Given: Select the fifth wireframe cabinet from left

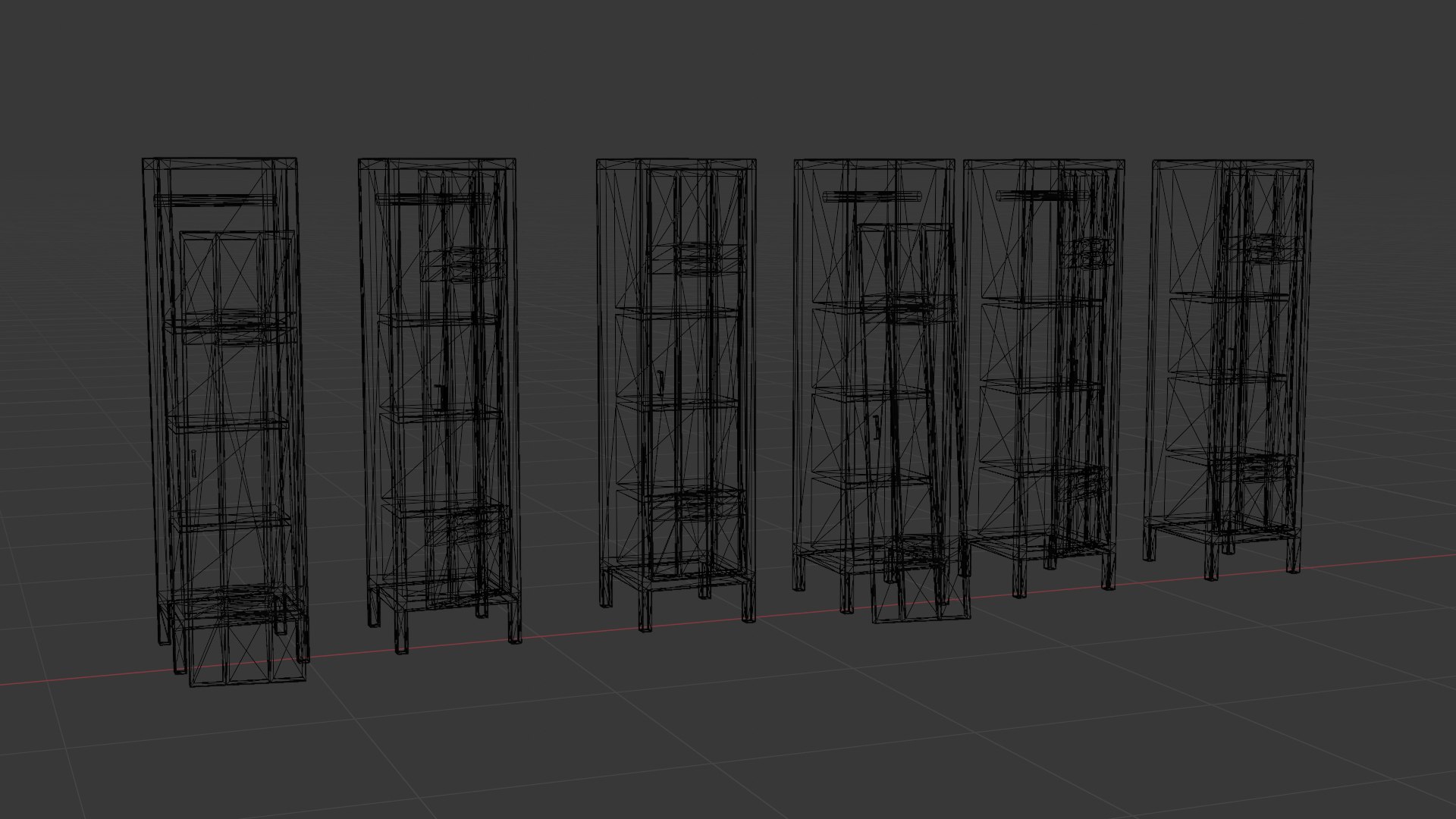Looking at the screenshot, I should pos(1044,378).
